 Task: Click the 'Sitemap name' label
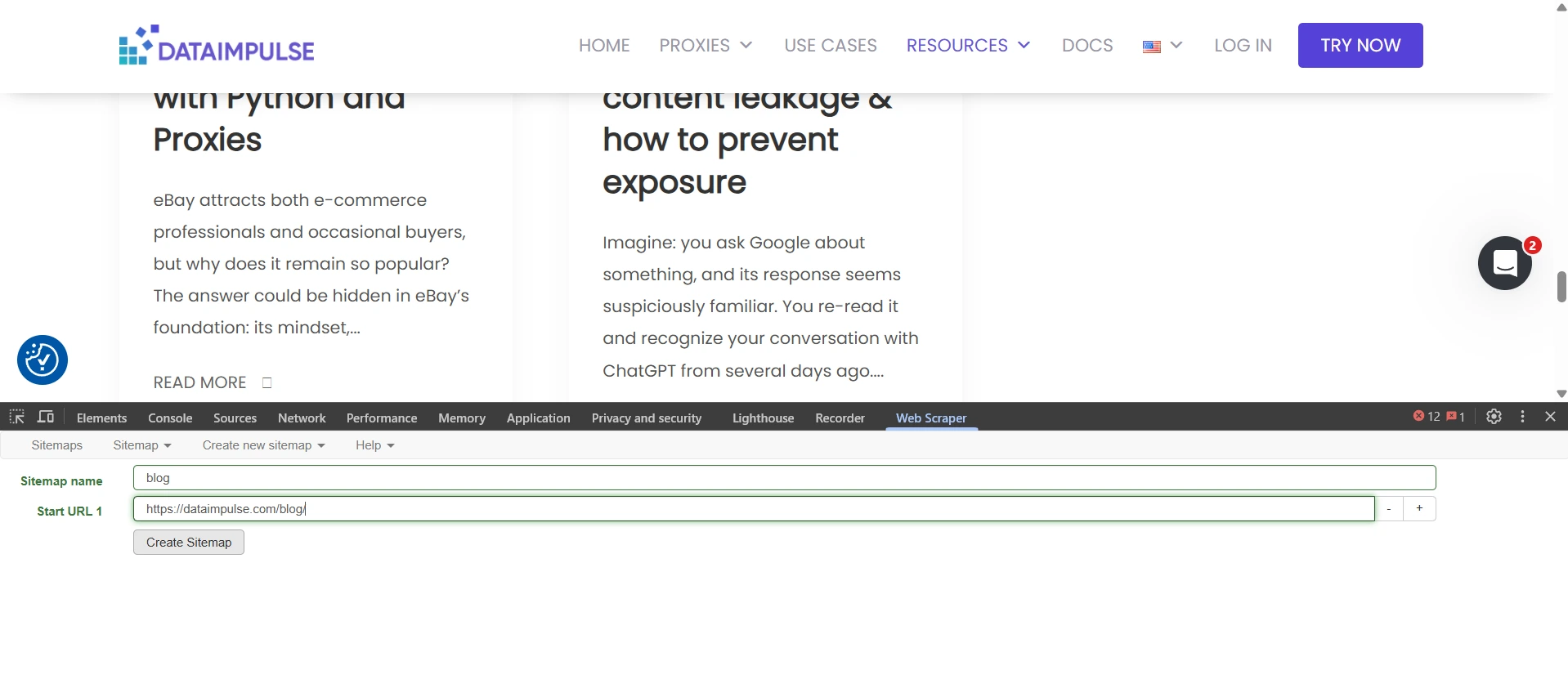tap(61, 481)
